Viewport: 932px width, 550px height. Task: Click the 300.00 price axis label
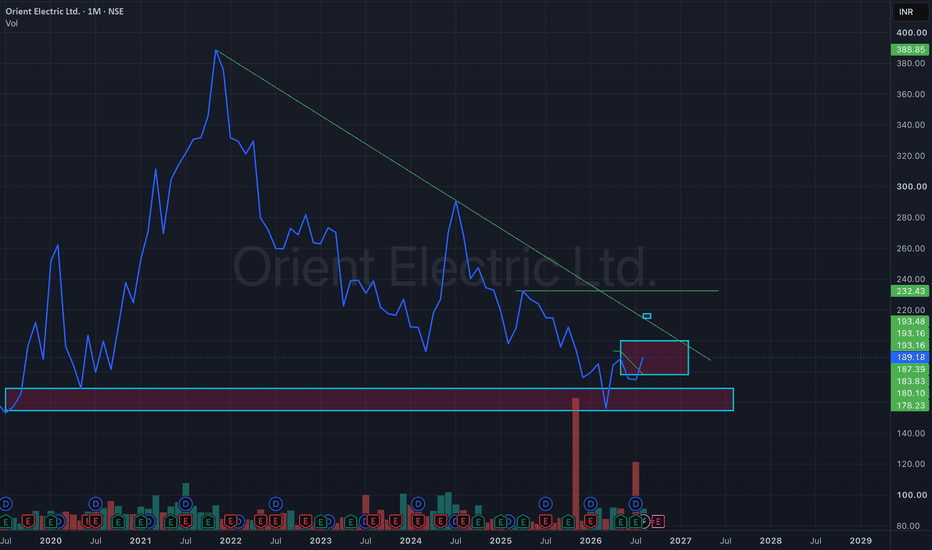click(x=911, y=187)
